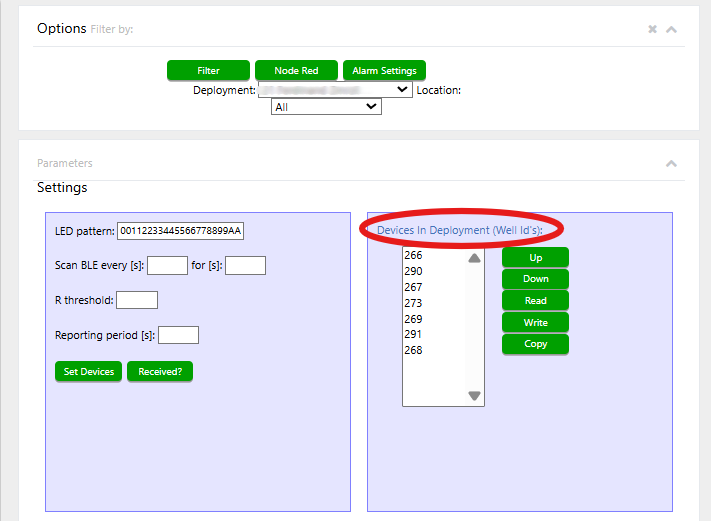Click the Reporting period input field
Screen dimensions: 711x521
[178, 335]
